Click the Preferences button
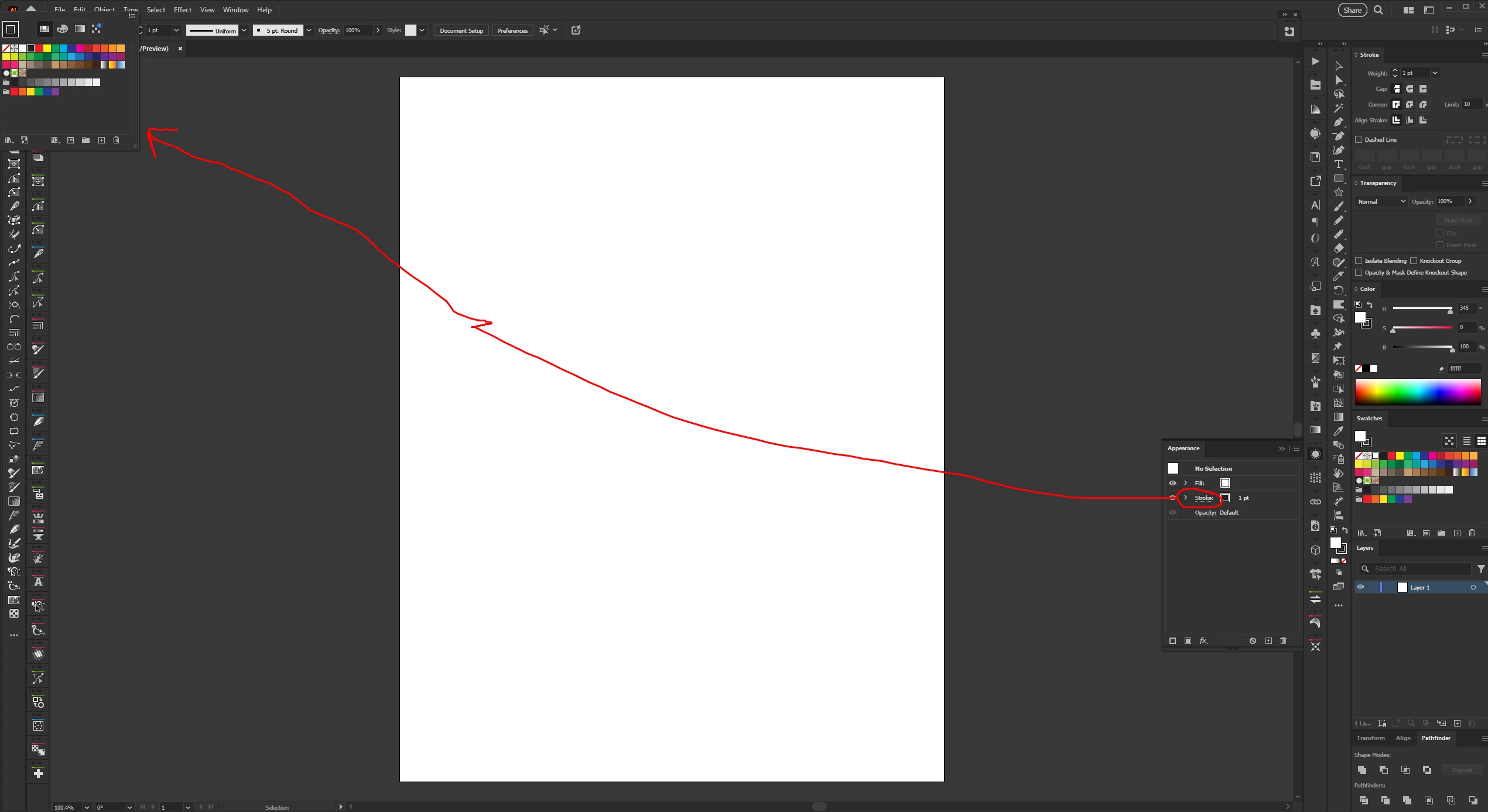This screenshot has height=812, width=1488. (512, 30)
